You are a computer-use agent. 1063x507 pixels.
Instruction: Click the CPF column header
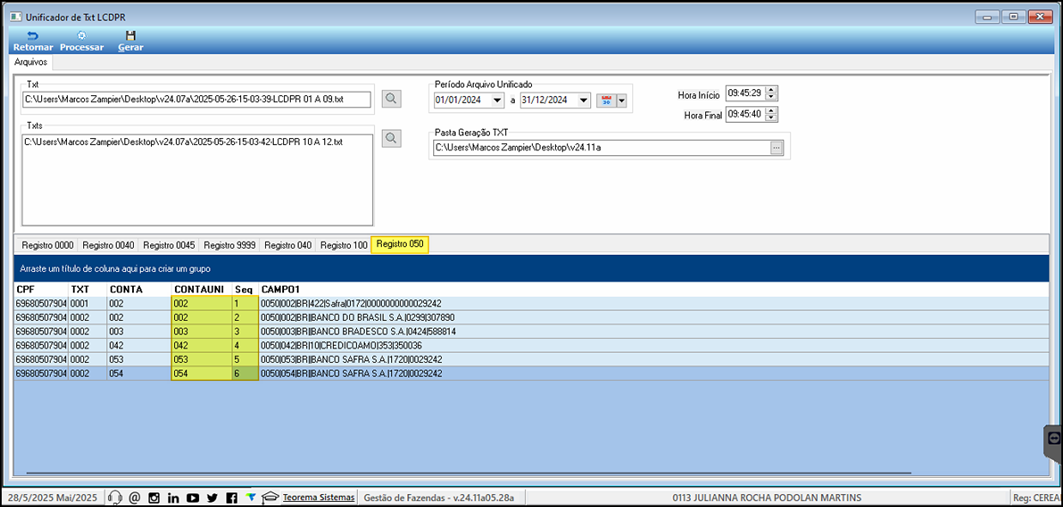tap(41, 289)
